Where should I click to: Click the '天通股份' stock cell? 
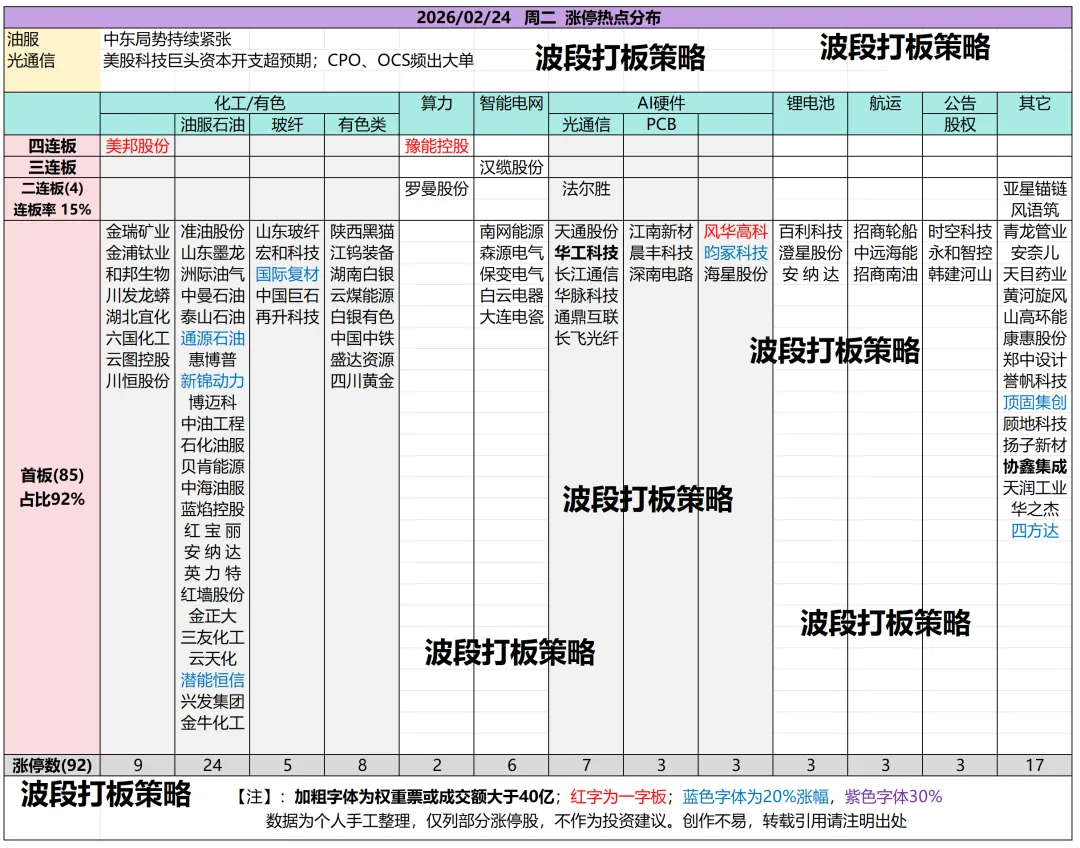coord(586,231)
